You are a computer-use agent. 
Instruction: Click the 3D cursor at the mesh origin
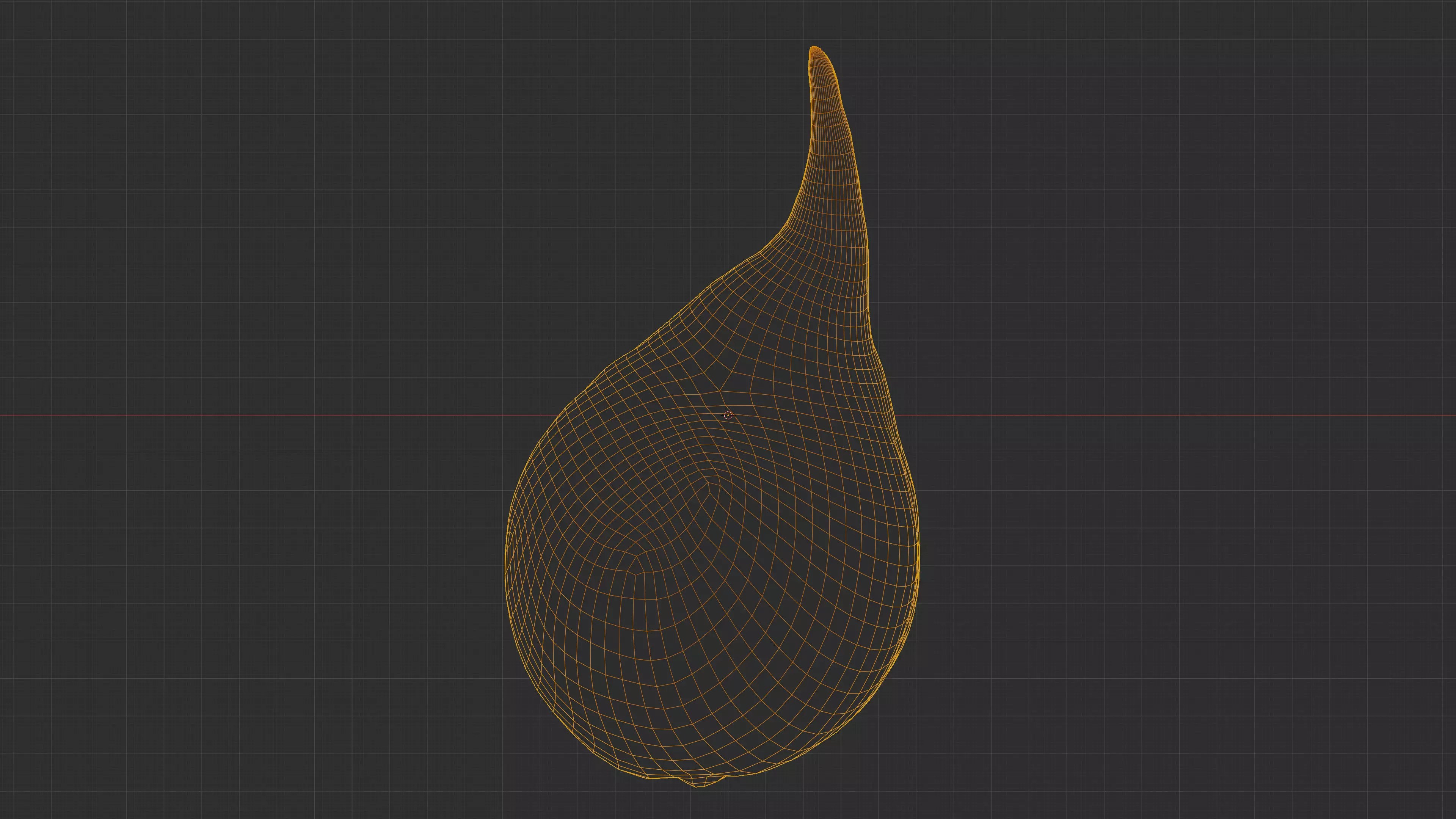coord(728,416)
